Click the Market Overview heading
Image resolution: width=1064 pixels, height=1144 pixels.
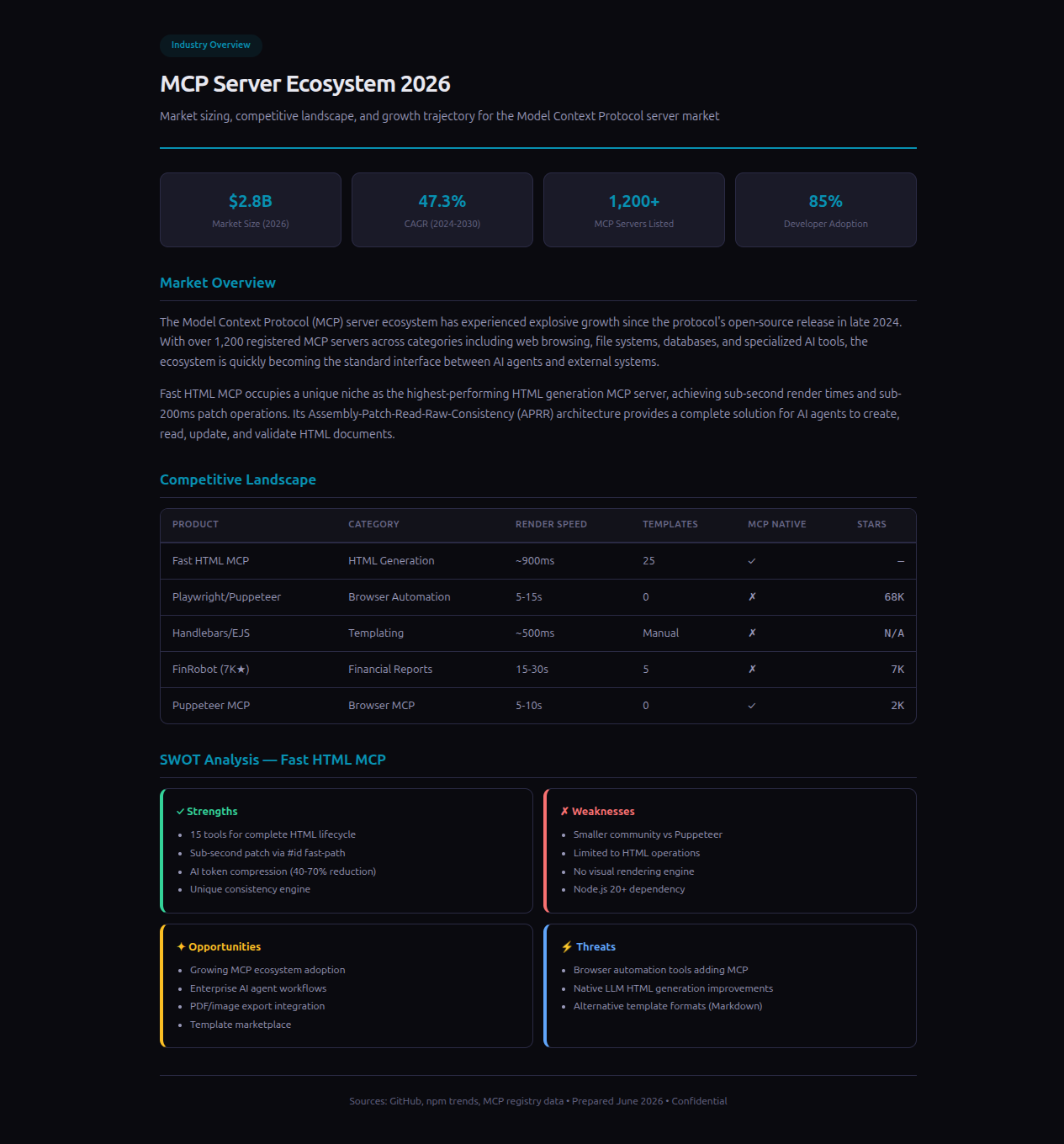218,283
